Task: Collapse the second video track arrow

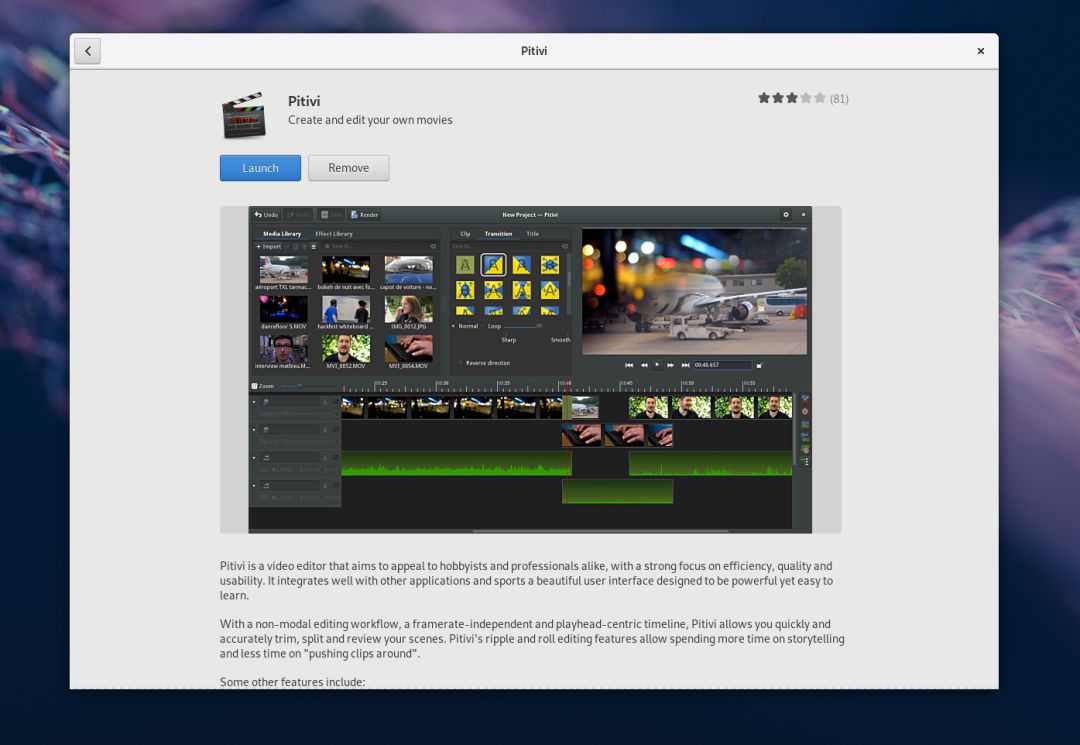Action: [x=254, y=430]
